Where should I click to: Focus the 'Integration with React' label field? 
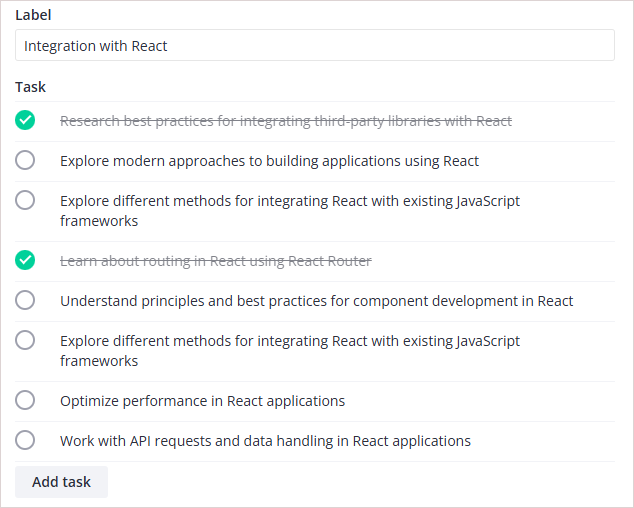(314, 46)
